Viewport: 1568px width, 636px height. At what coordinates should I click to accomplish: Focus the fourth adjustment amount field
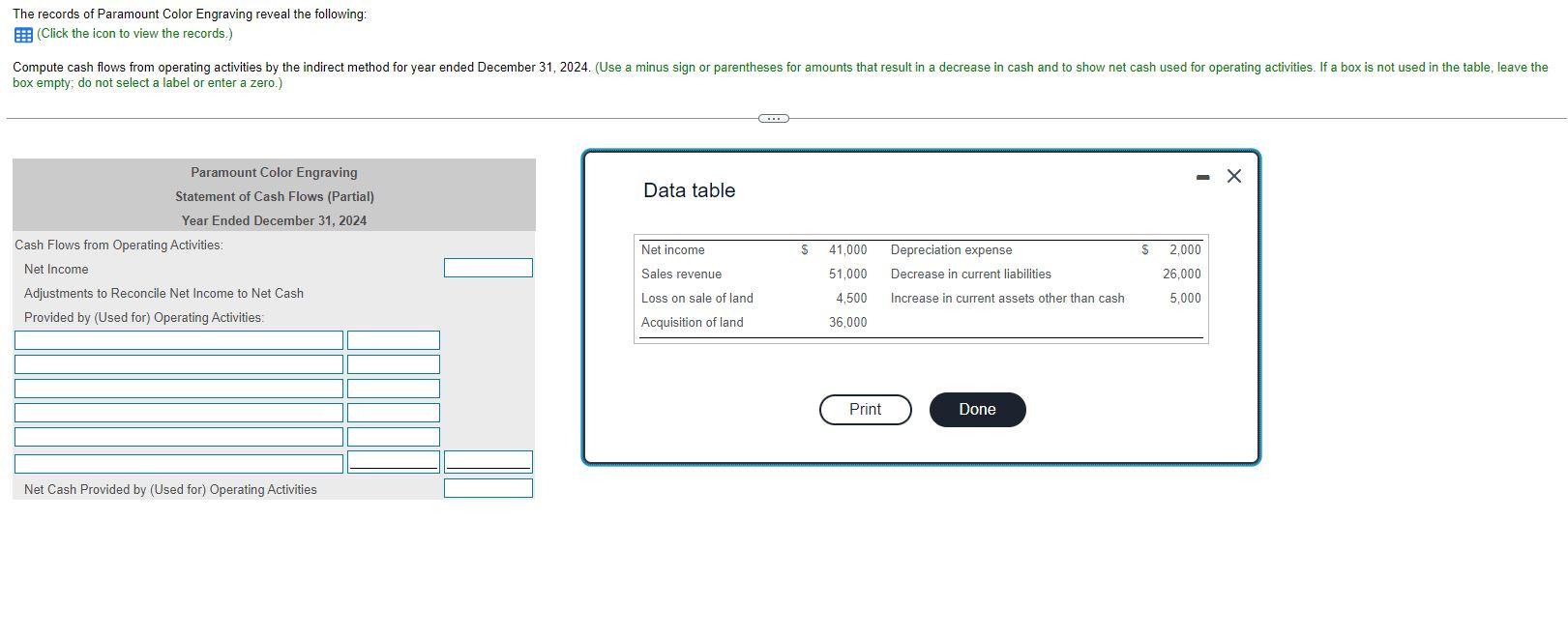[x=394, y=413]
